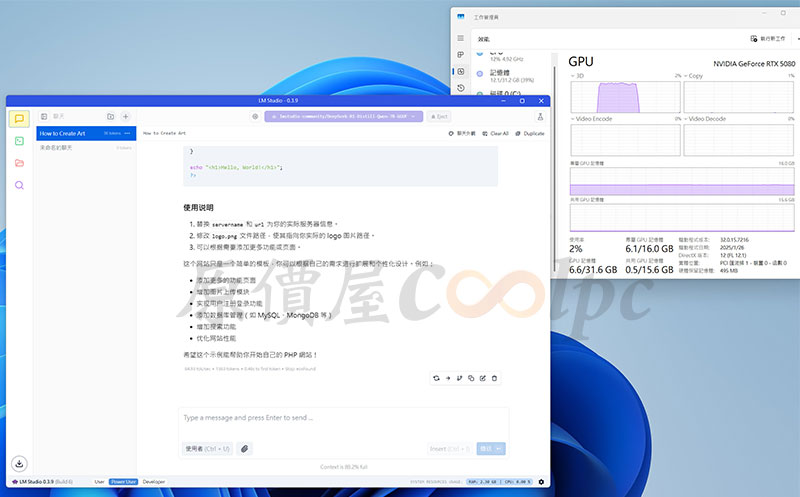The width and height of the screenshot is (800, 497).
Task: Open options for How to Create Art chat
Action: (127, 133)
